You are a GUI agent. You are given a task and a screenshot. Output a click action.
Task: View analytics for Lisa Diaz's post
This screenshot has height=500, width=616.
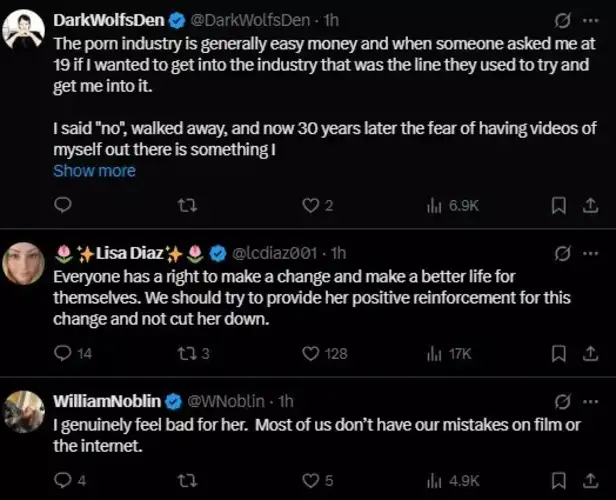[434, 352]
